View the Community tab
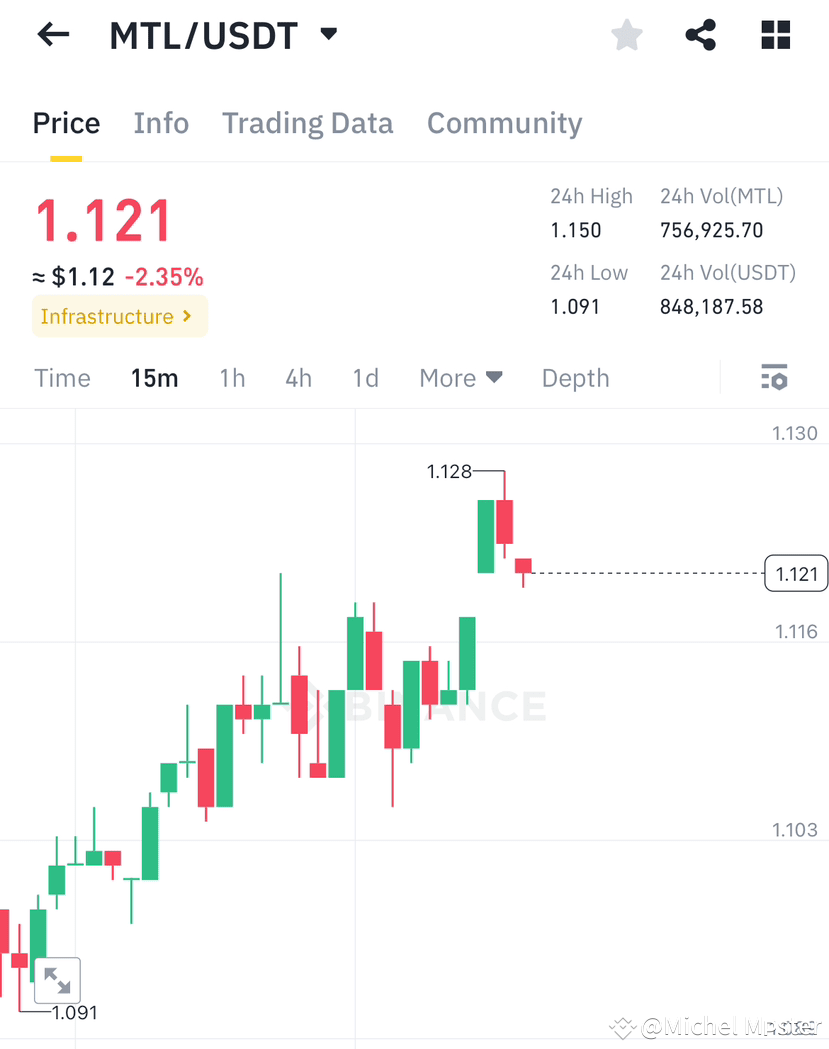This screenshot has height=1049, width=829. pyautogui.click(x=504, y=123)
